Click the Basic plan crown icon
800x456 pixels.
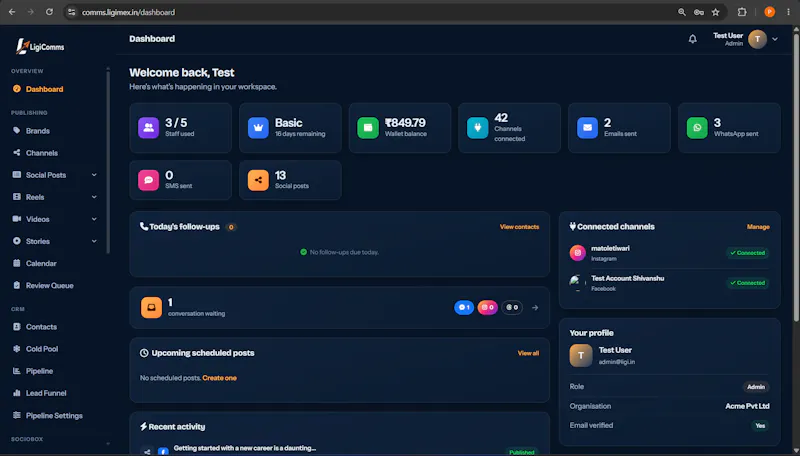258,128
